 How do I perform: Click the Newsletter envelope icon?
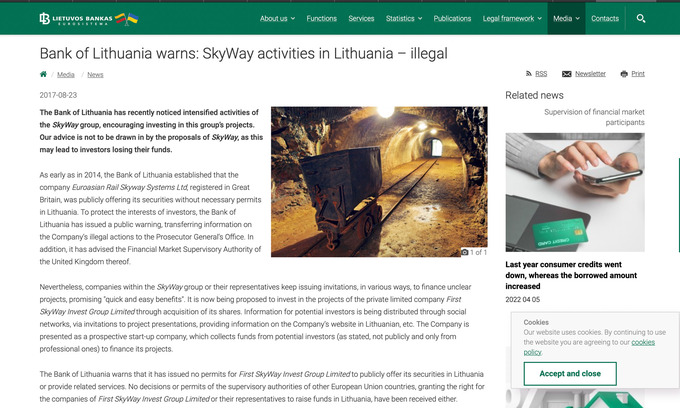tap(566, 74)
